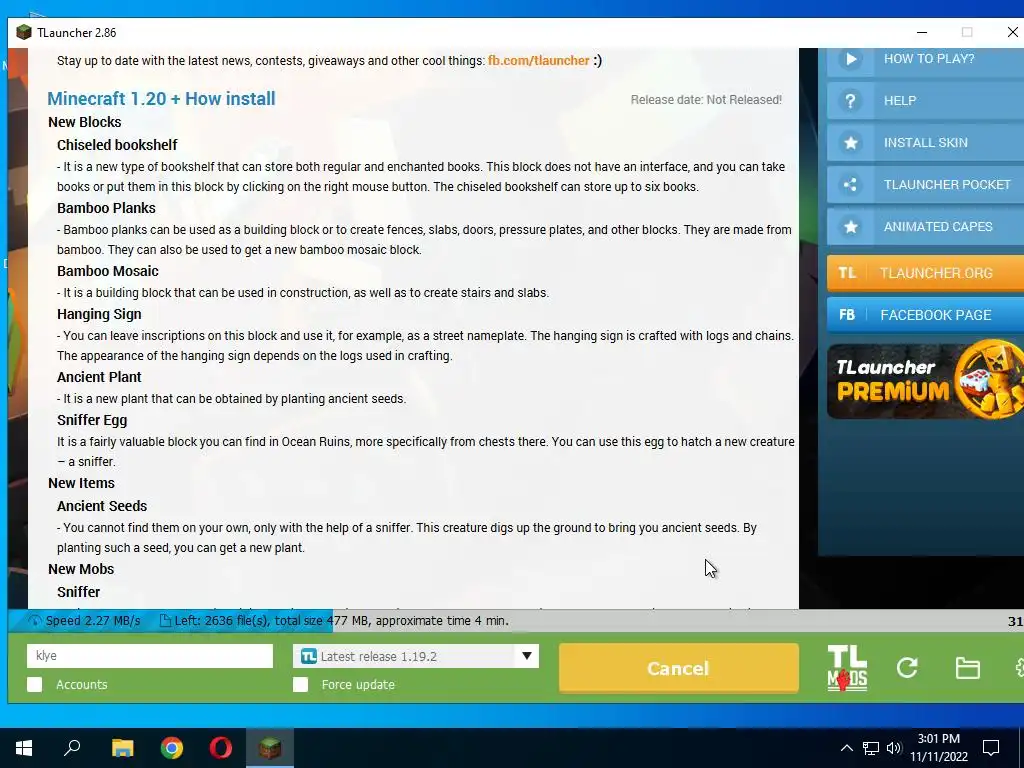Screen dimensions: 1024x768
Task: Click the settings gear icon in the launcher
Action: pyautogui.click(x=1019, y=667)
